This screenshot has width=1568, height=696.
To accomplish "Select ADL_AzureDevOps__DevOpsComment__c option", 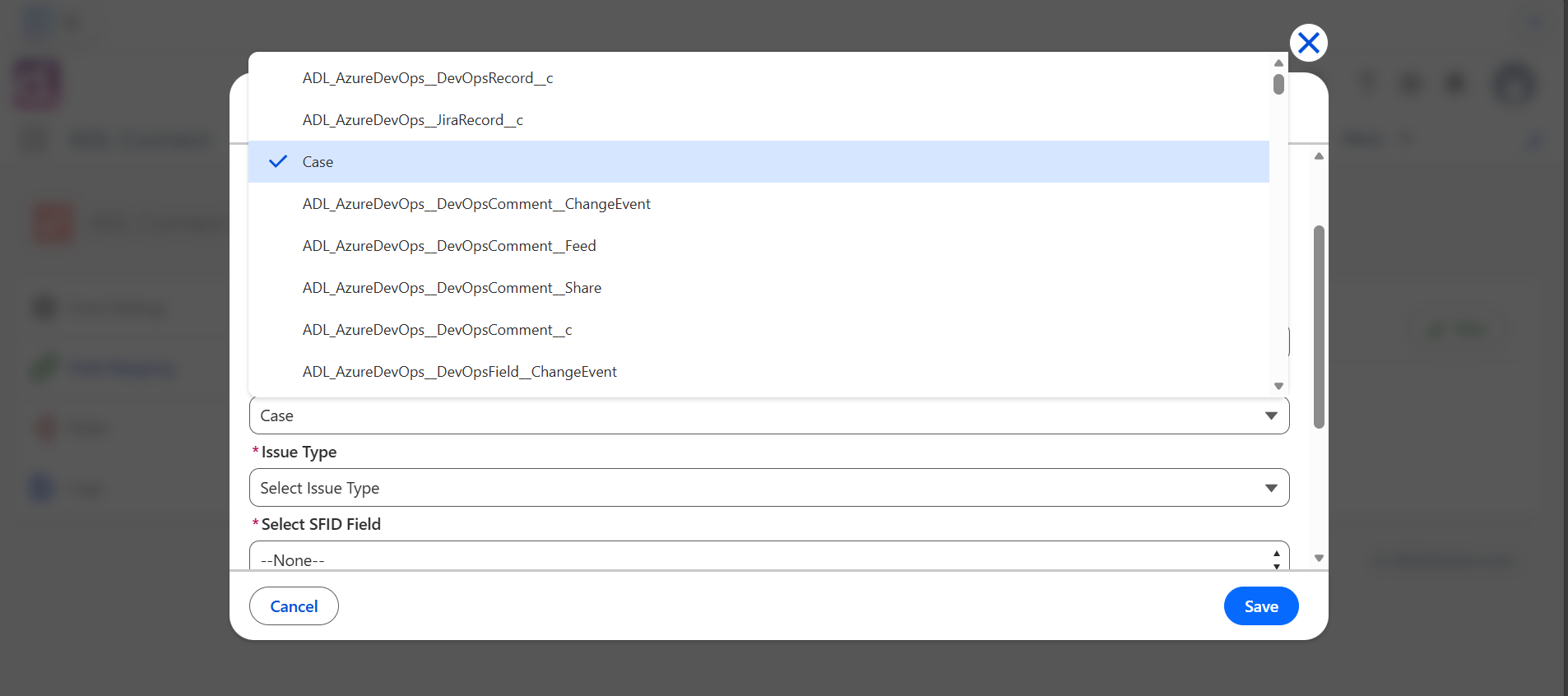I will [x=758, y=330].
